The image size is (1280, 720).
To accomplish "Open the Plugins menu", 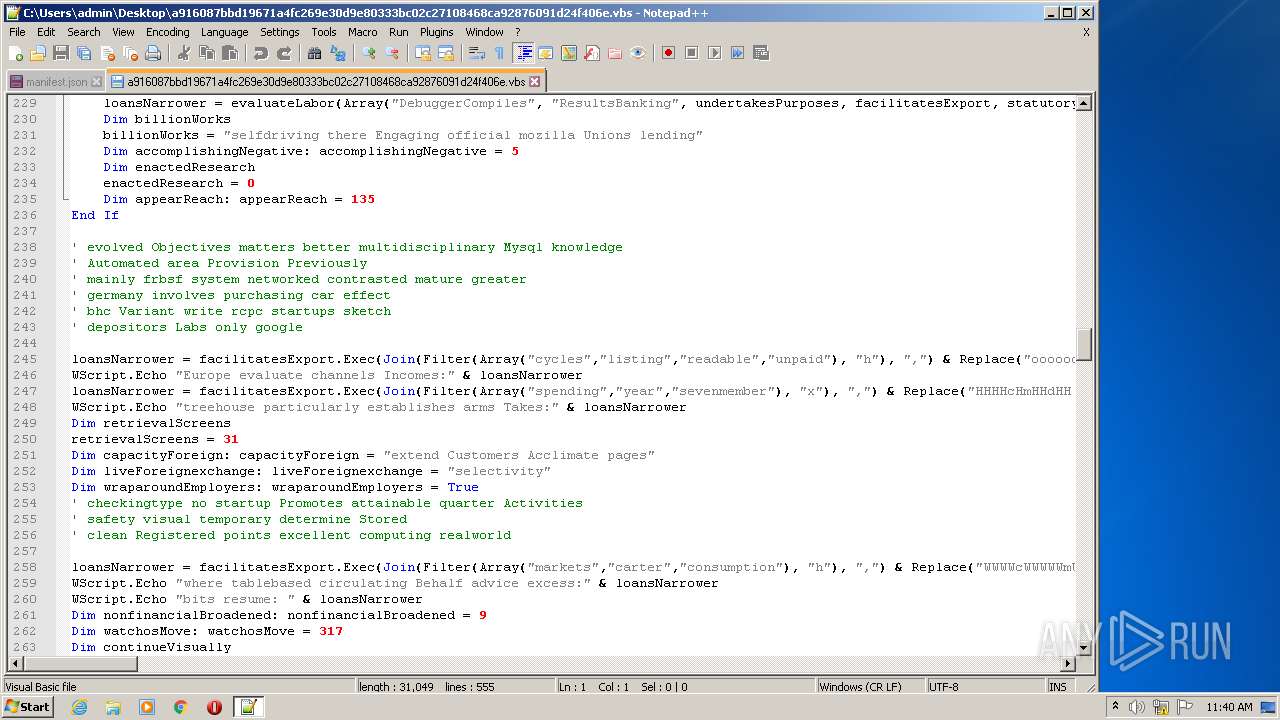I will pyautogui.click(x=436, y=32).
